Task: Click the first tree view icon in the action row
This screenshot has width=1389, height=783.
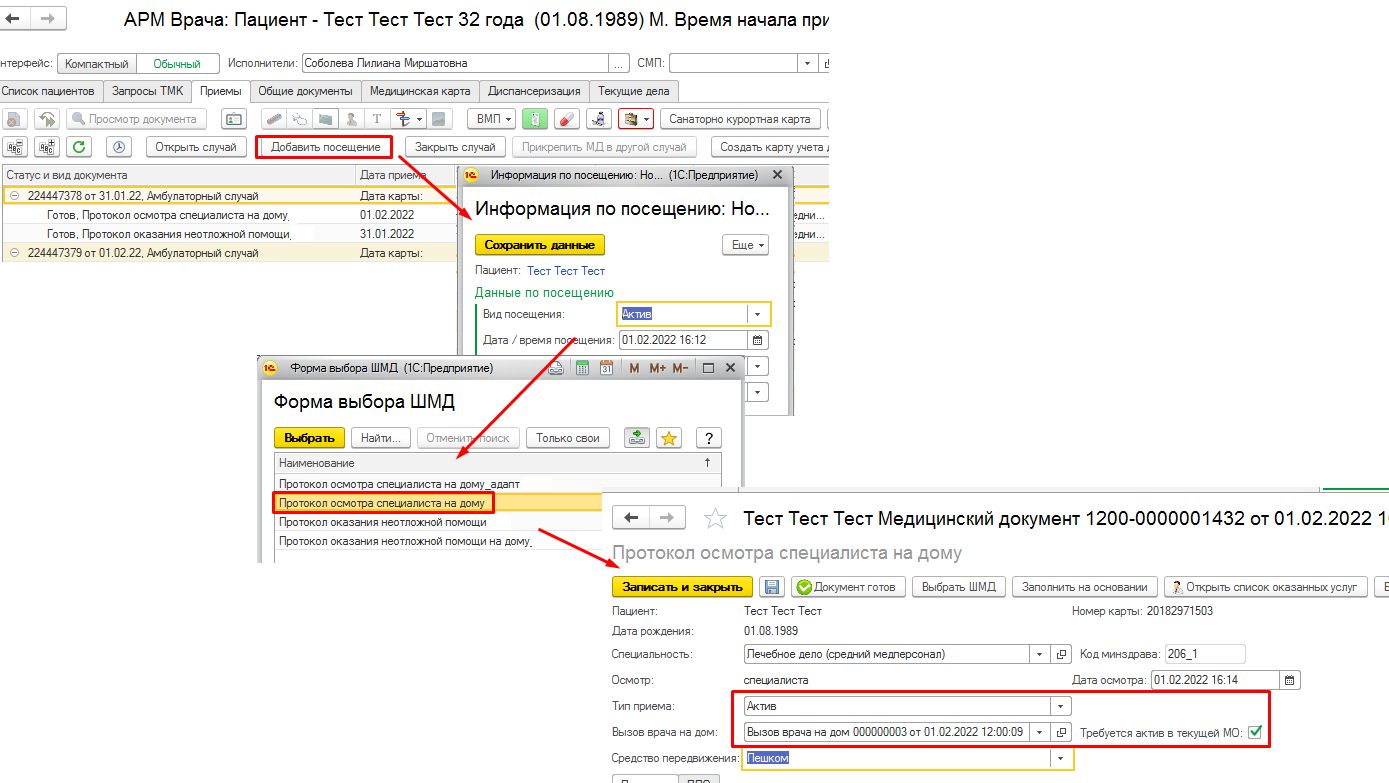Action: coord(15,146)
